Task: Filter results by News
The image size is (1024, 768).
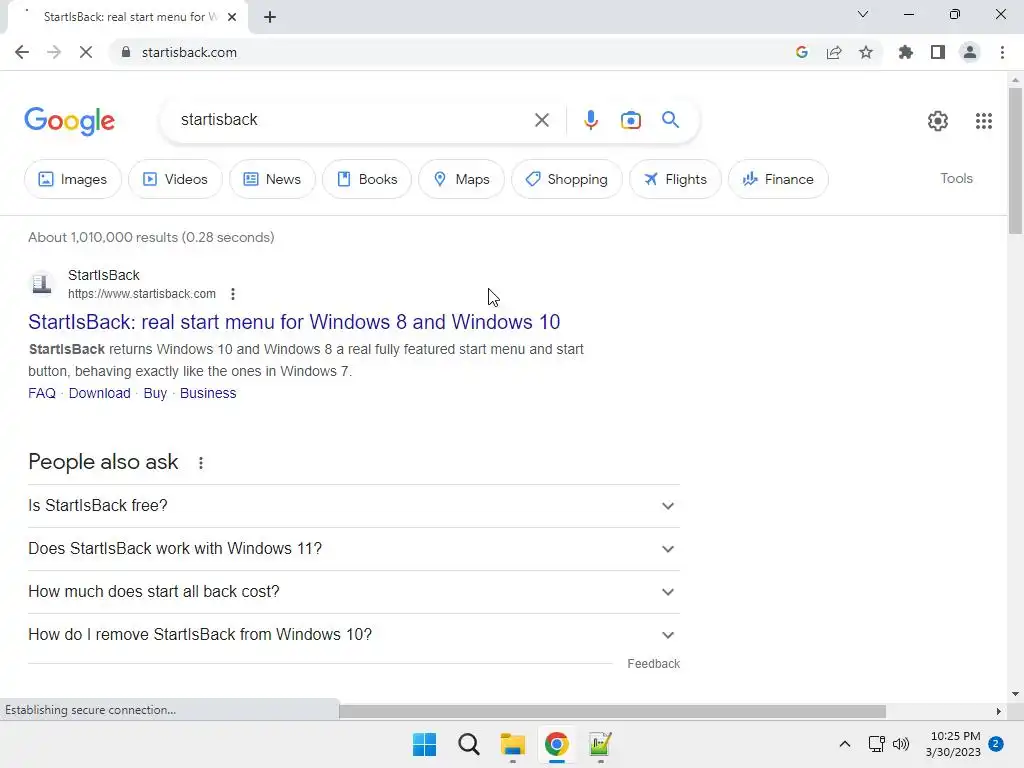Action: [272, 179]
